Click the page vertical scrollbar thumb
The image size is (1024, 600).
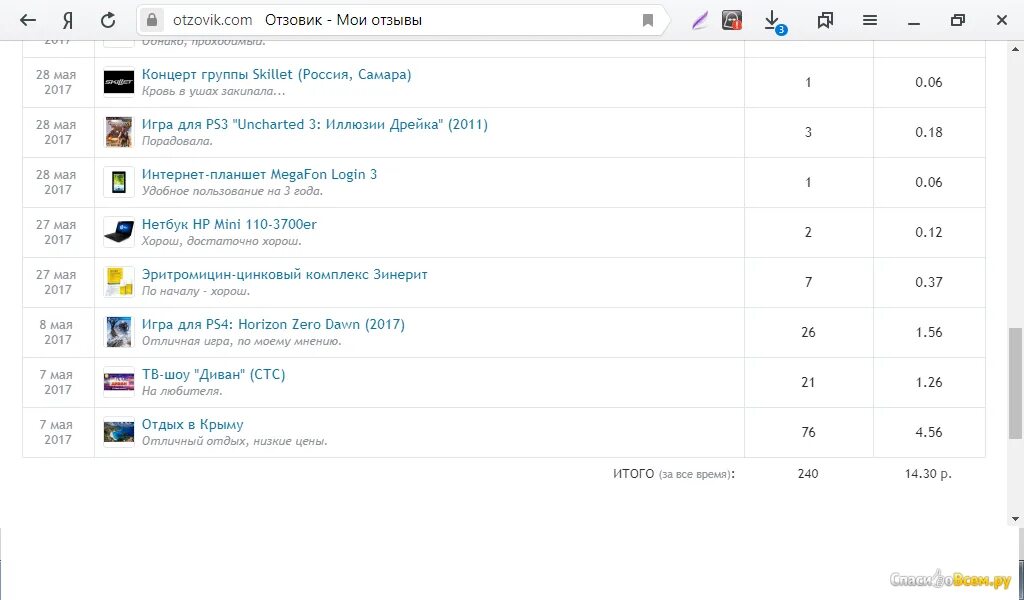[1016, 383]
